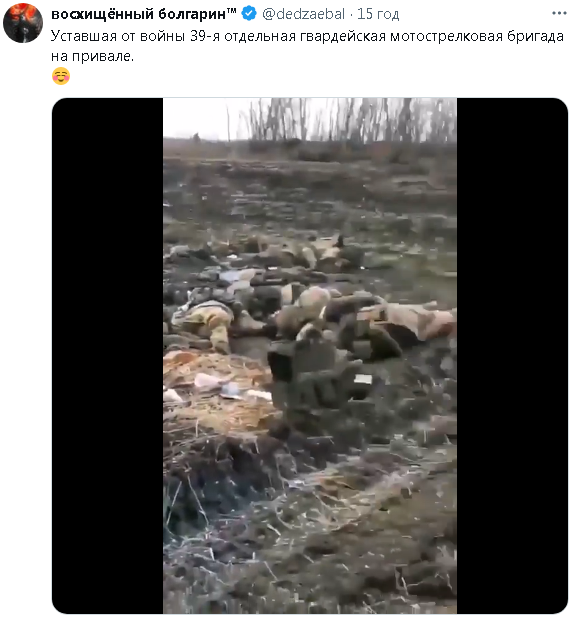
Task: Click the blue verified checkmark badge
Action: coord(249,13)
